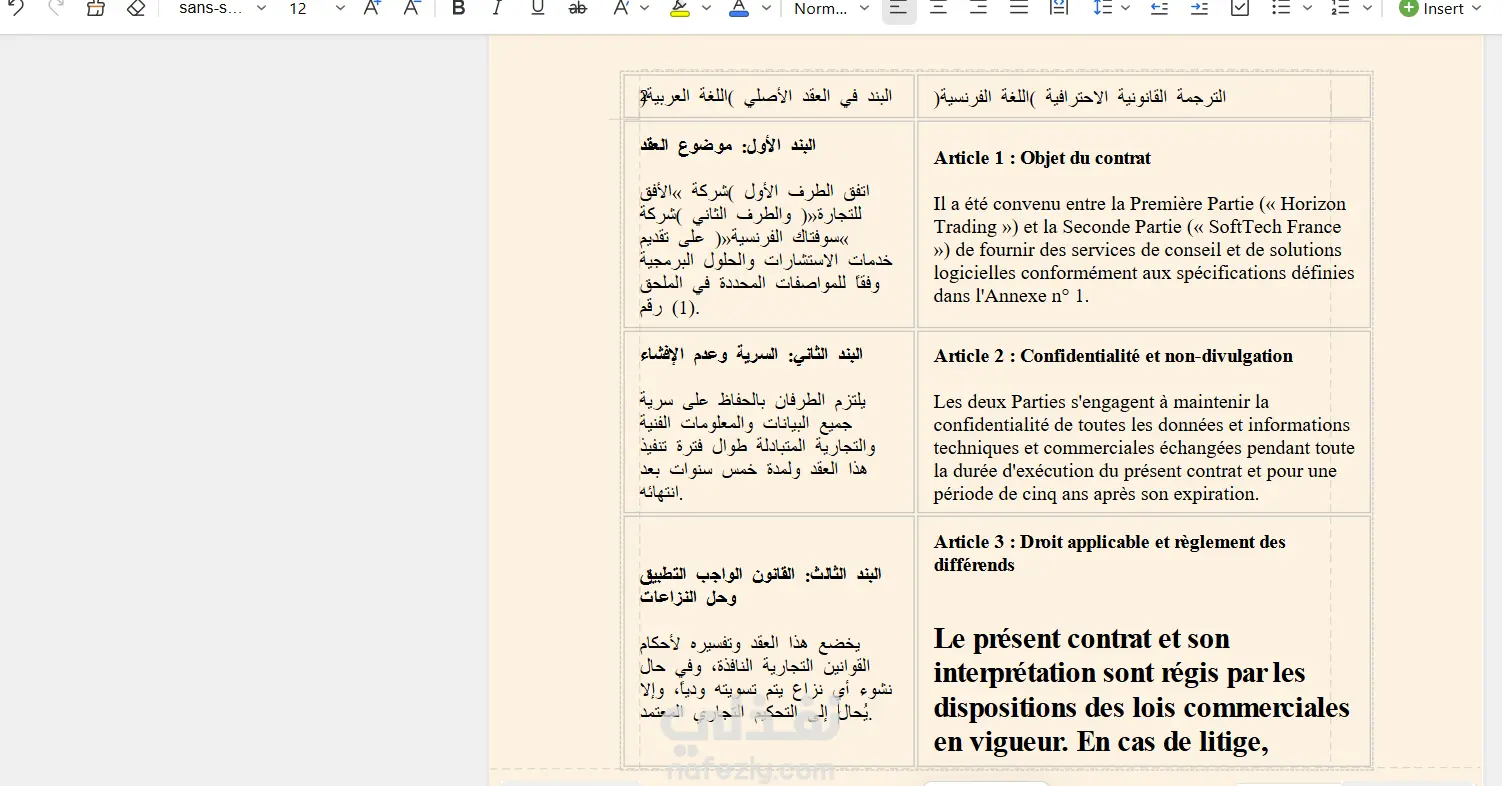Decrease paragraph indent
The height and width of the screenshot is (786, 1502).
point(1159,8)
